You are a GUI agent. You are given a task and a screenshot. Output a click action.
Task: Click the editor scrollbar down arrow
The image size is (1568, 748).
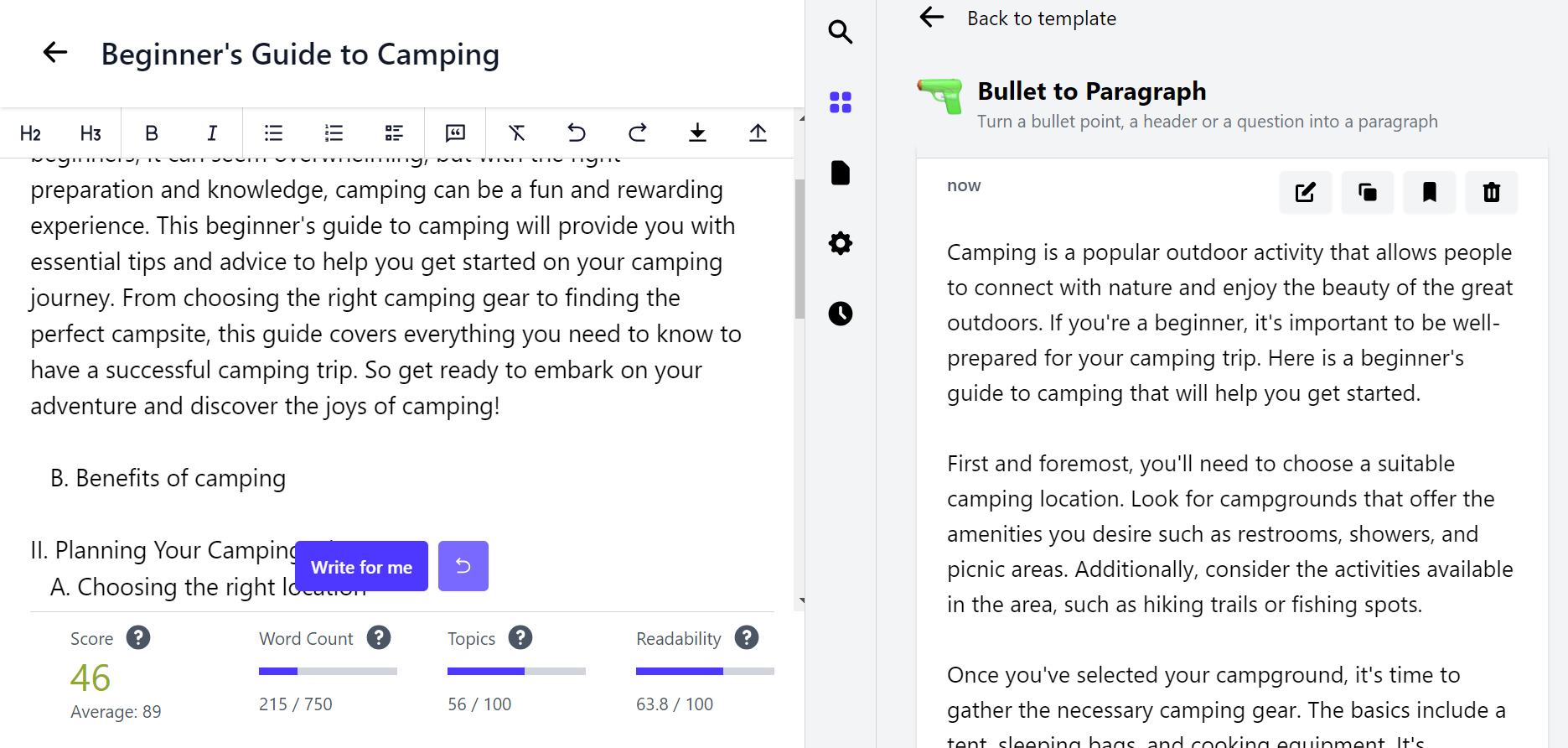[x=802, y=600]
